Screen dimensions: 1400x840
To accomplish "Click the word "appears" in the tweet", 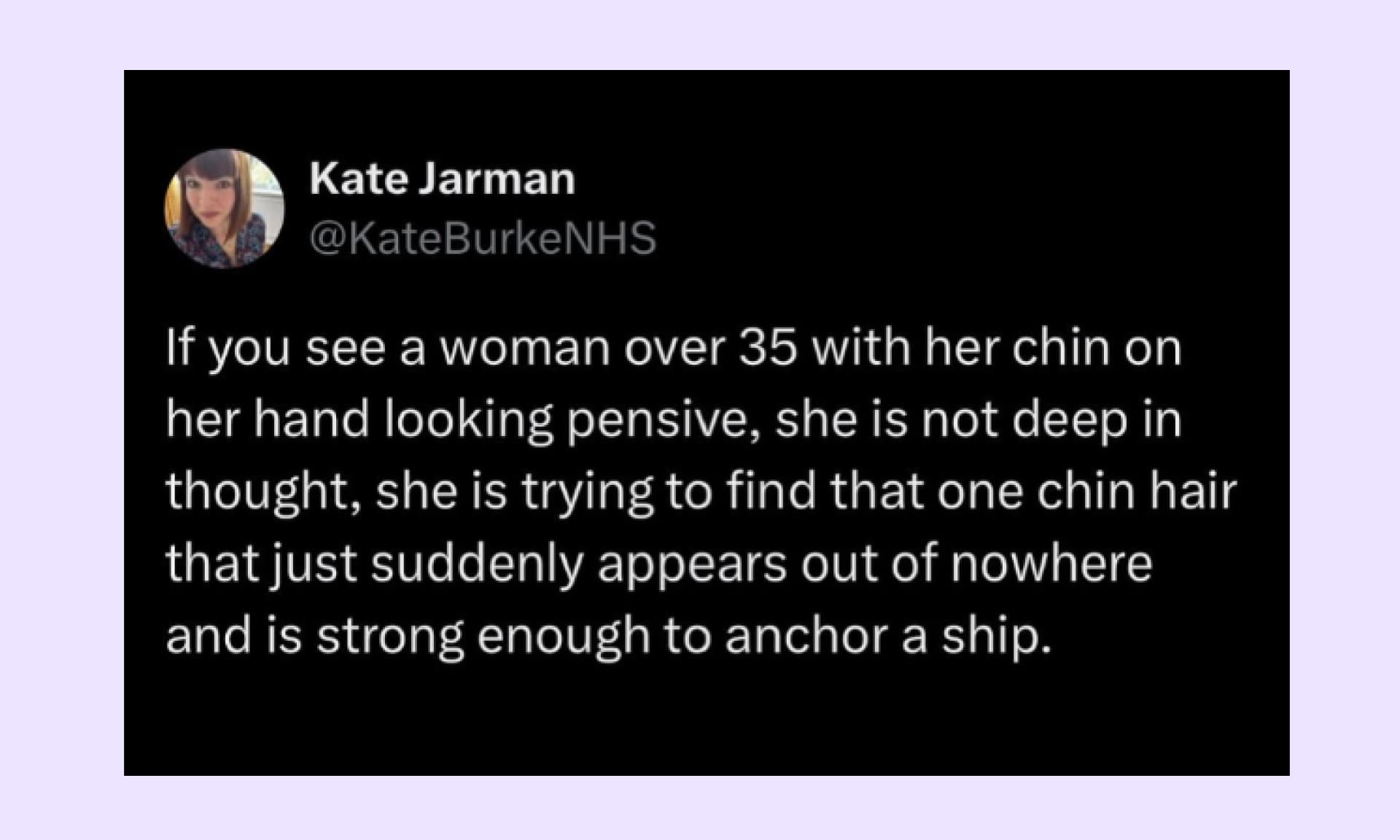I will coord(692,564).
